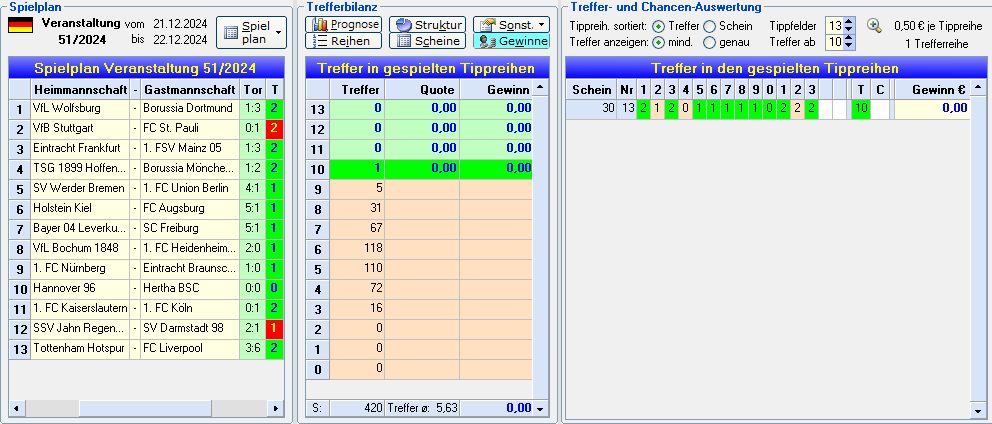
Task: Select sort by Schein radio button
Action: [710, 26]
